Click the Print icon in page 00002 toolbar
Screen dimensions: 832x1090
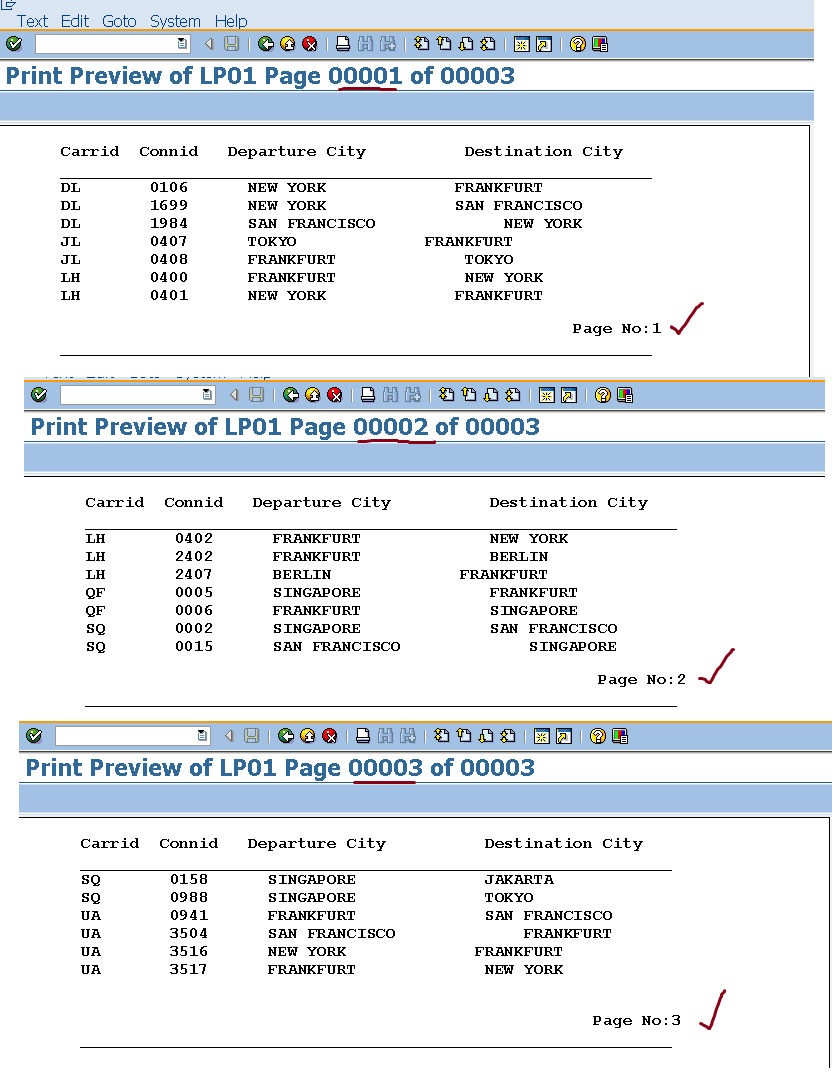(368, 396)
